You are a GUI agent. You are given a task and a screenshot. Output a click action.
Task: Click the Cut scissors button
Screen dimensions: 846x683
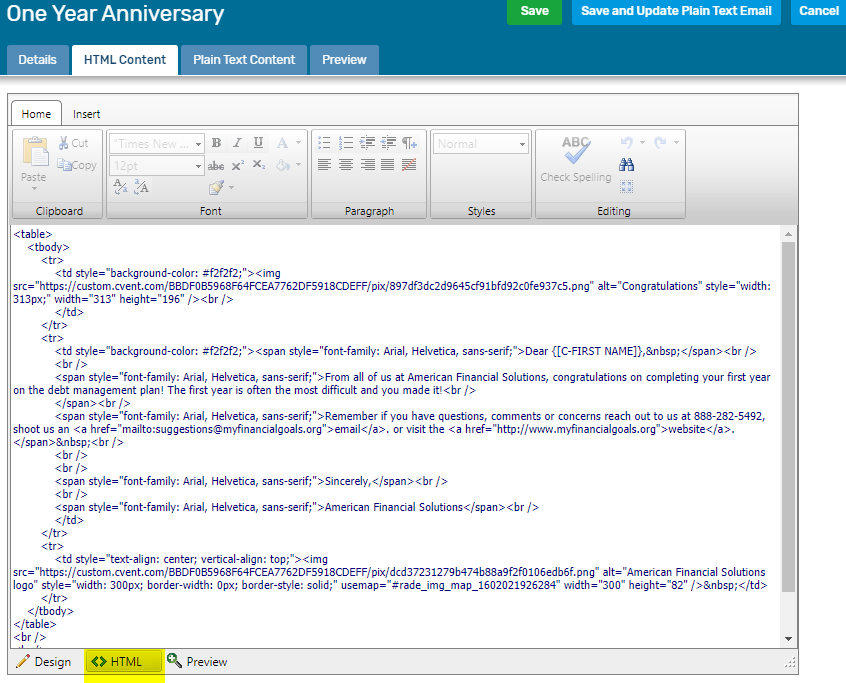73,143
